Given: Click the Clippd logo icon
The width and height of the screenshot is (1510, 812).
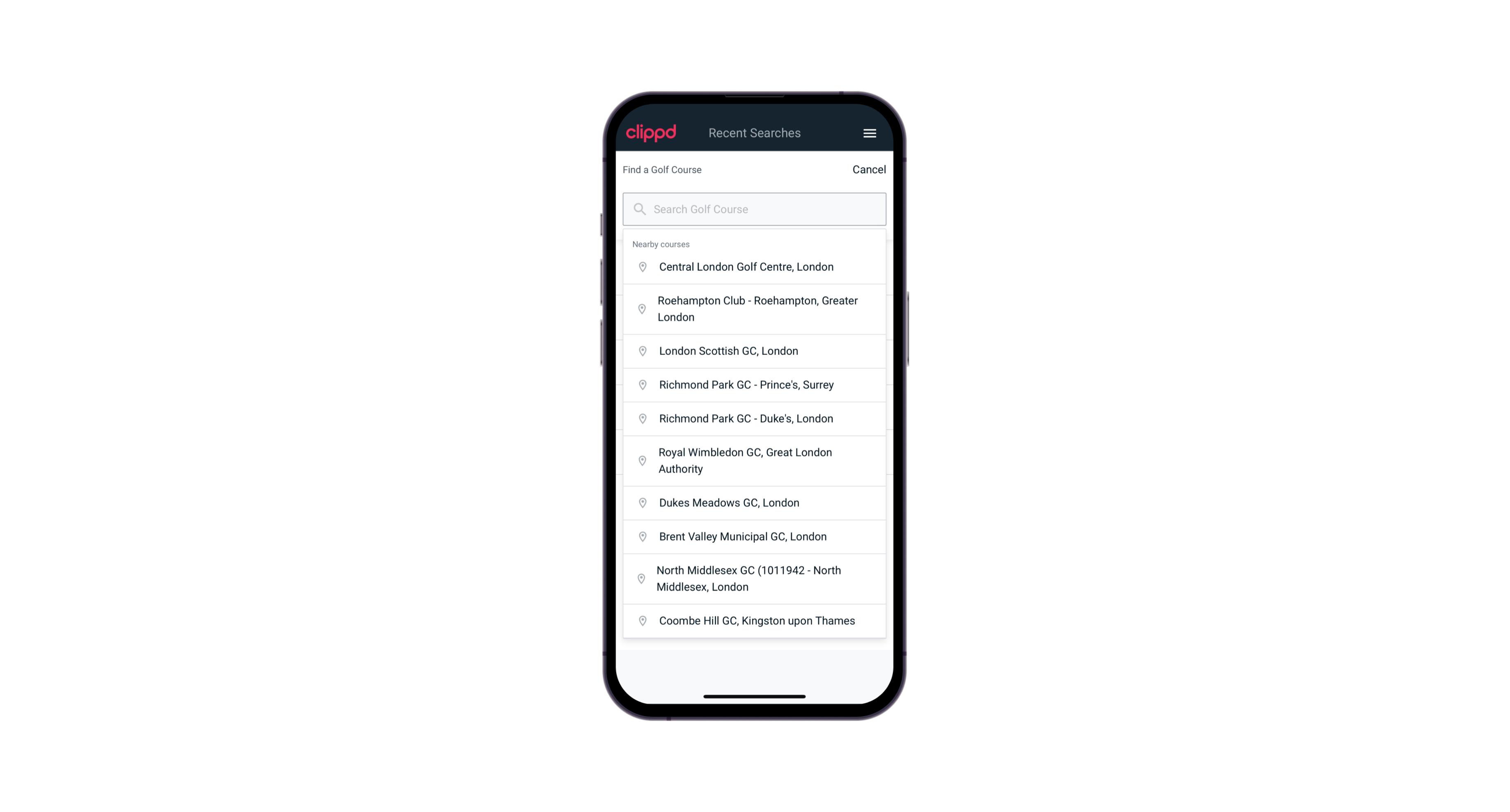Looking at the screenshot, I should pyautogui.click(x=651, y=133).
